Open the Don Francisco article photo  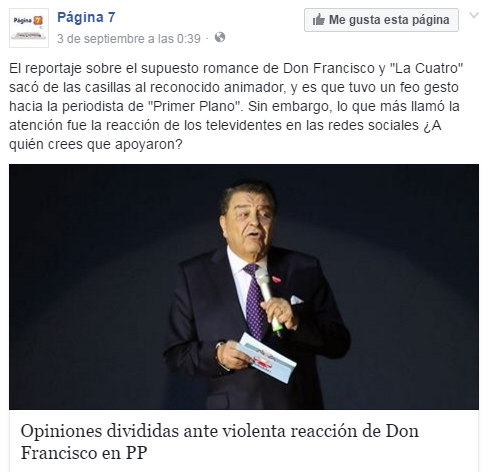[244, 287]
